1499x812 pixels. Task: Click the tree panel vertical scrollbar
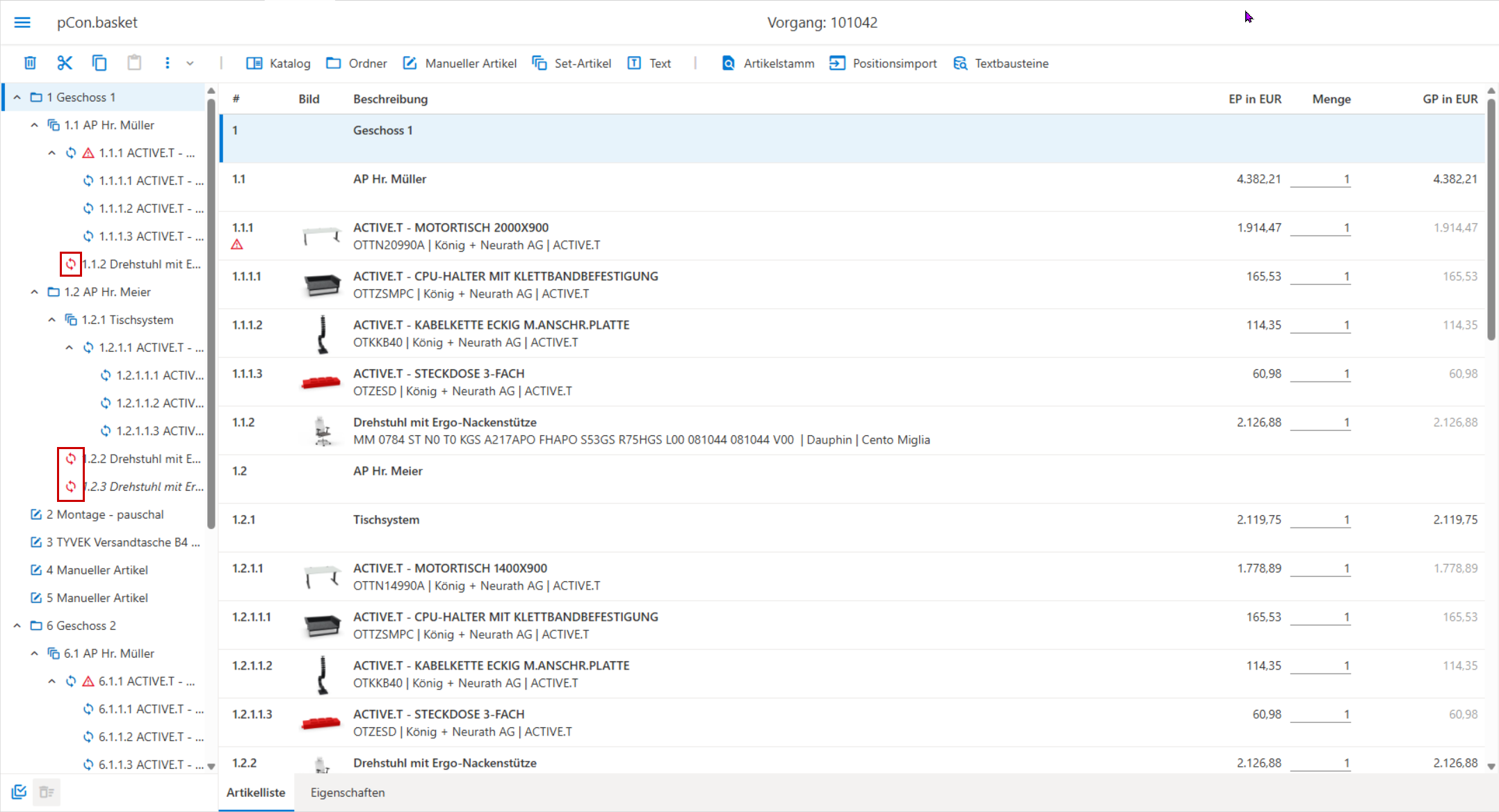(x=211, y=313)
